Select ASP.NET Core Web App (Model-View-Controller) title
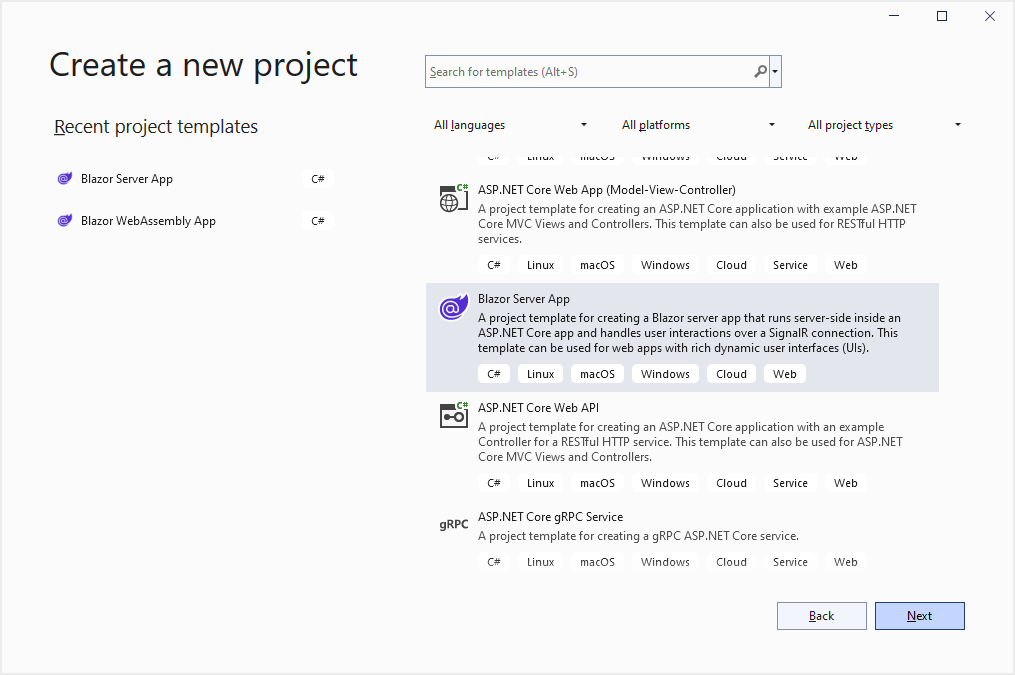This screenshot has width=1015, height=675. (606, 190)
